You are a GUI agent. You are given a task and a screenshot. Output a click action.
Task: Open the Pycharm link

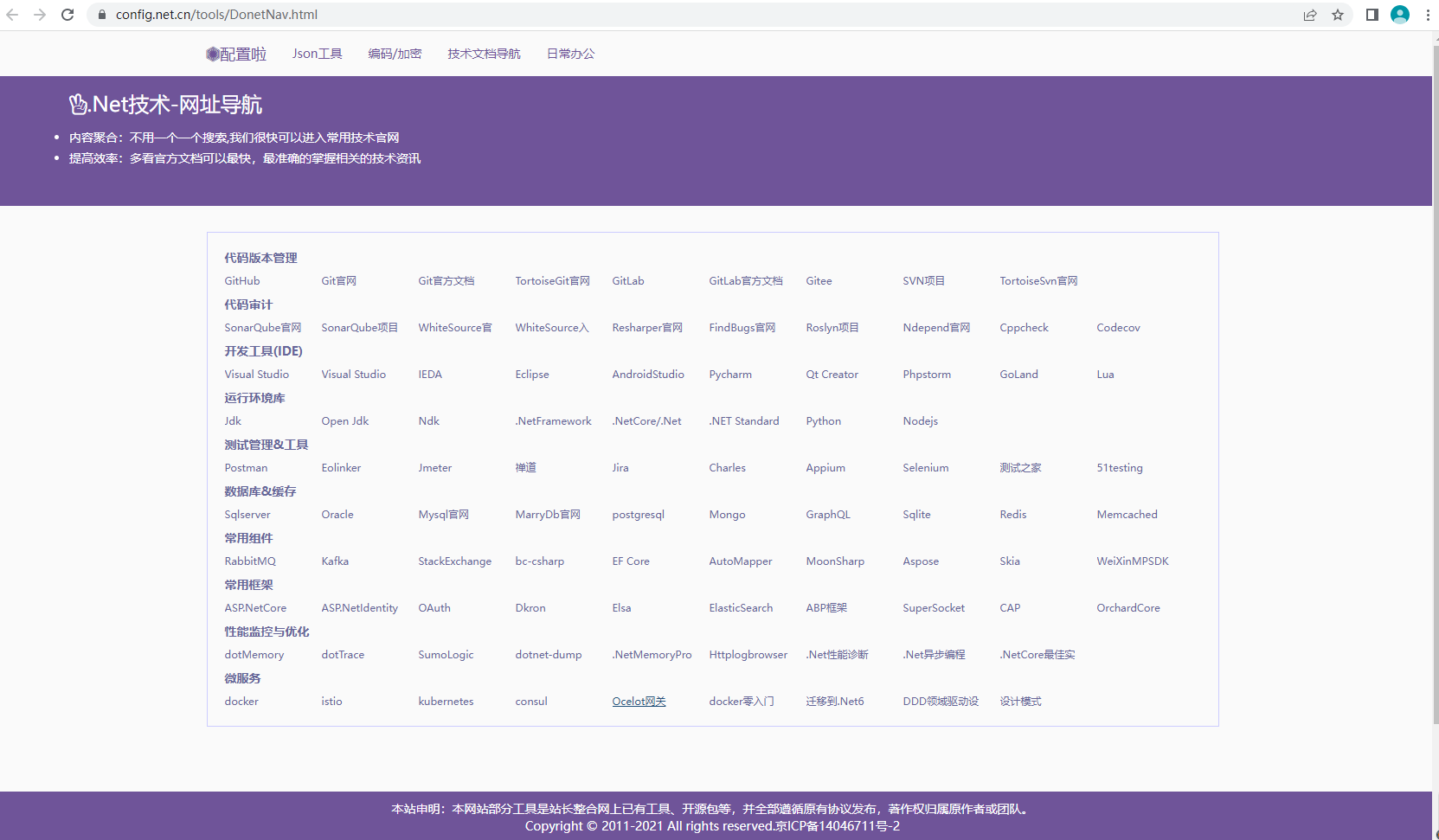730,375
